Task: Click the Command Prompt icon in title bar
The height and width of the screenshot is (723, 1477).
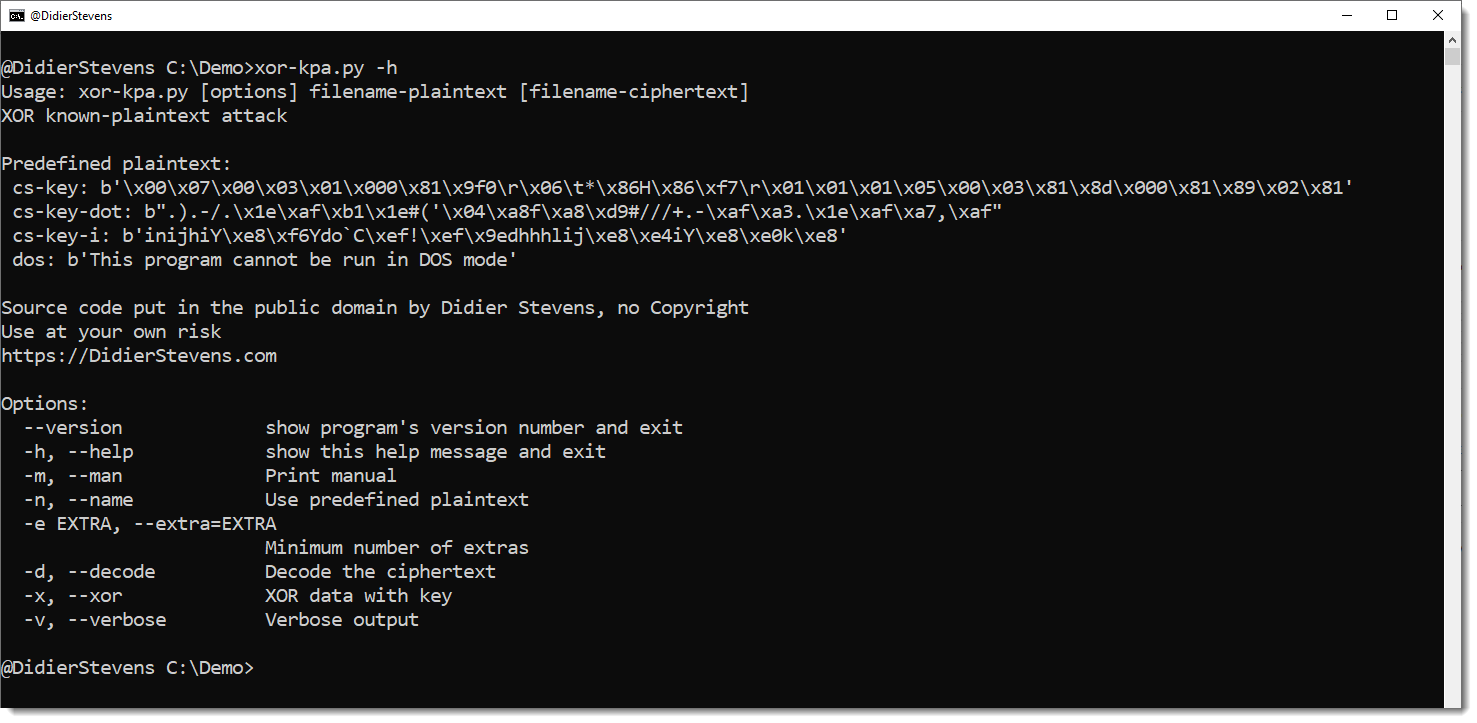Action: [17, 15]
